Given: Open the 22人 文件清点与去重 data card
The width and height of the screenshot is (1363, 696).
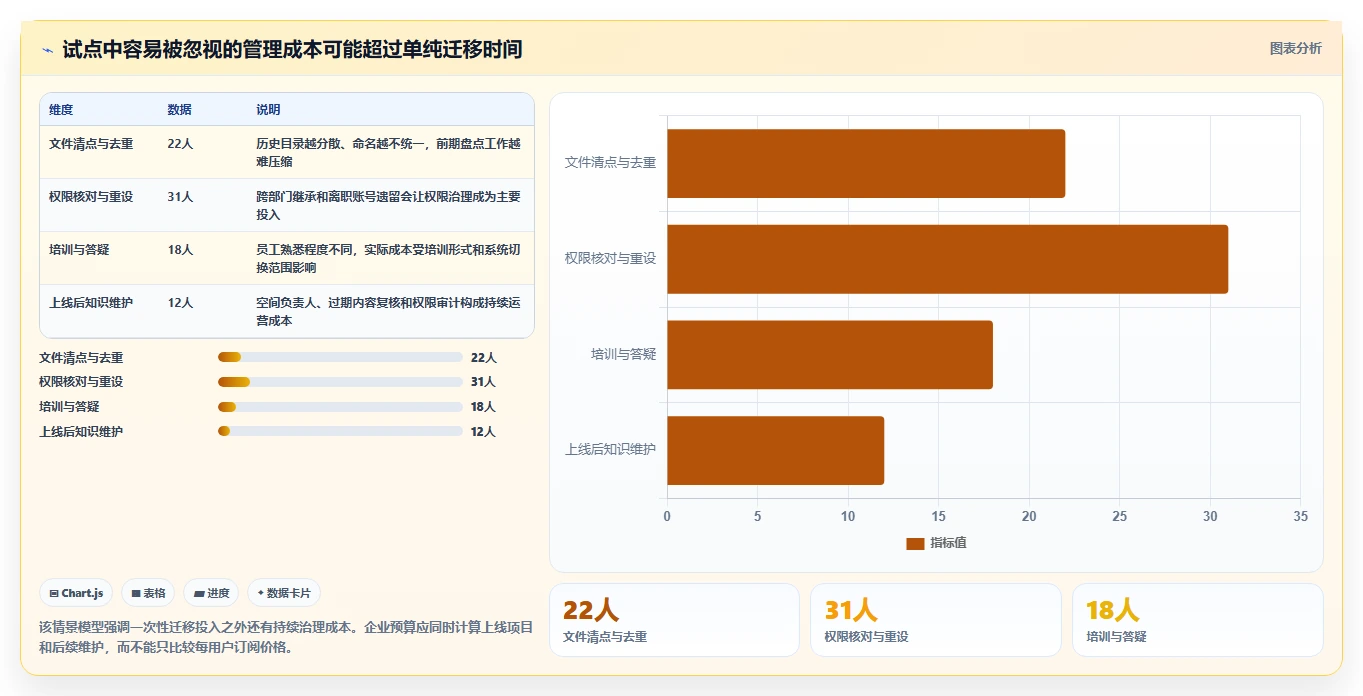Looking at the screenshot, I should coord(674,620).
